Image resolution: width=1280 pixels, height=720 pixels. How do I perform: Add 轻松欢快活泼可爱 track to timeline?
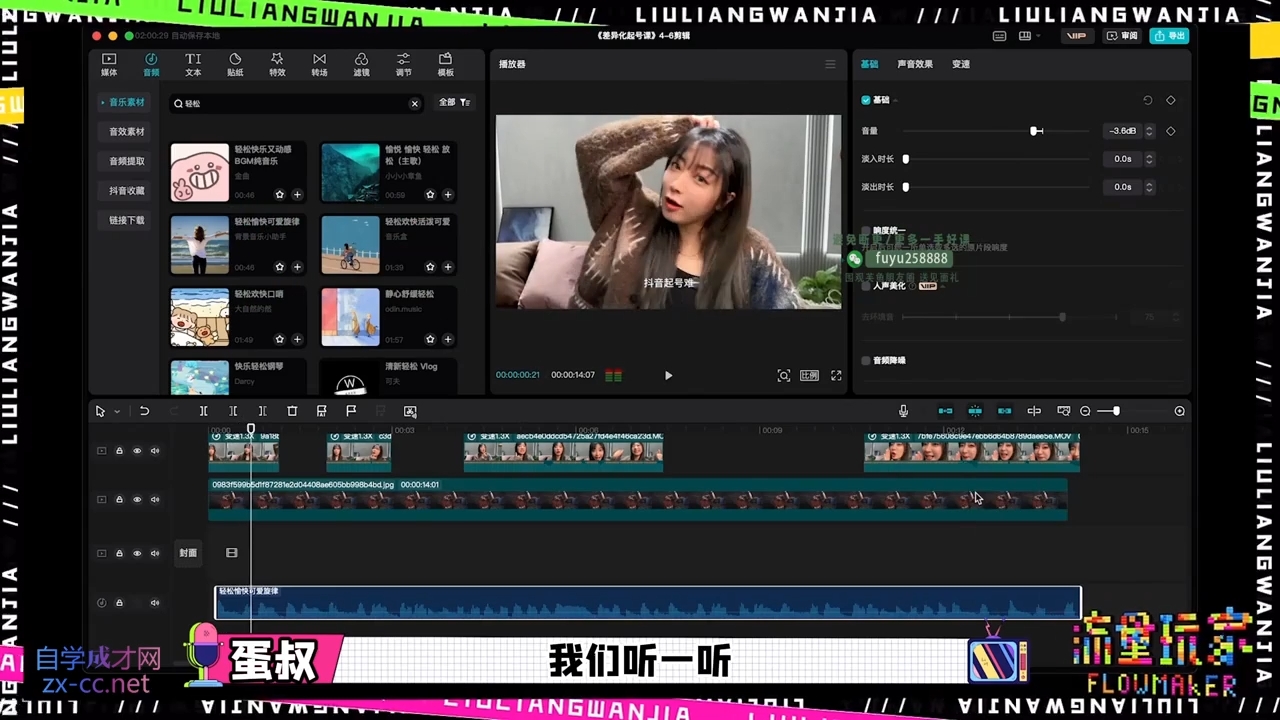(447, 267)
